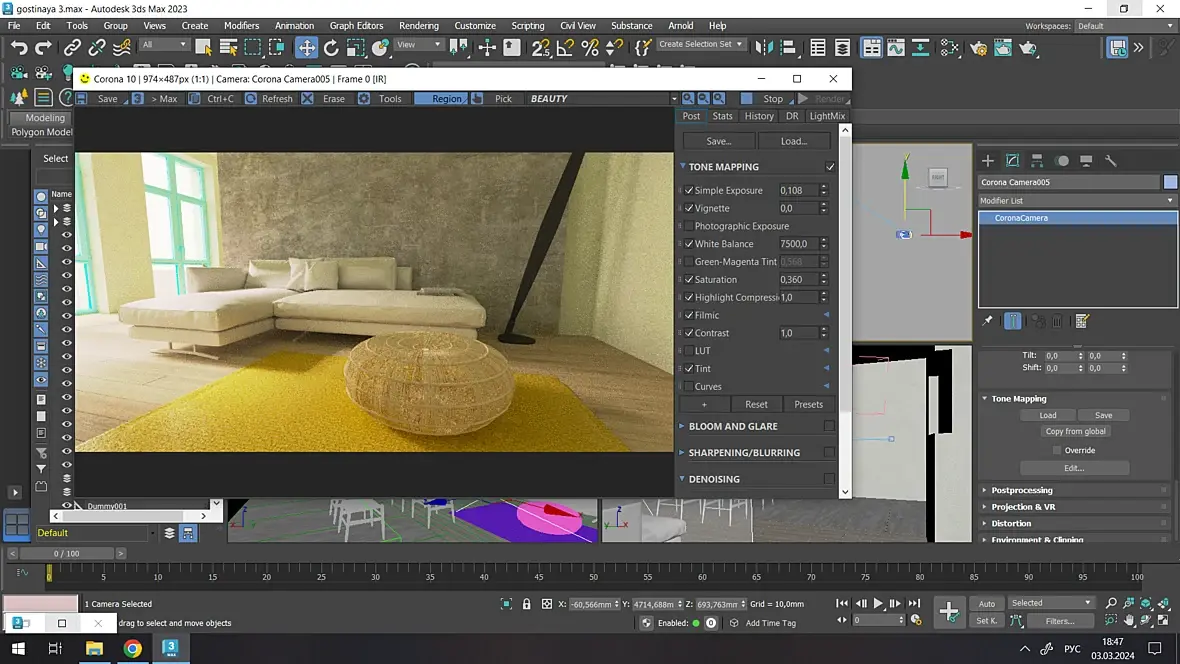This screenshot has height=664, width=1180.
Task: Switch to the LightMix tab
Action: click(x=827, y=116)
